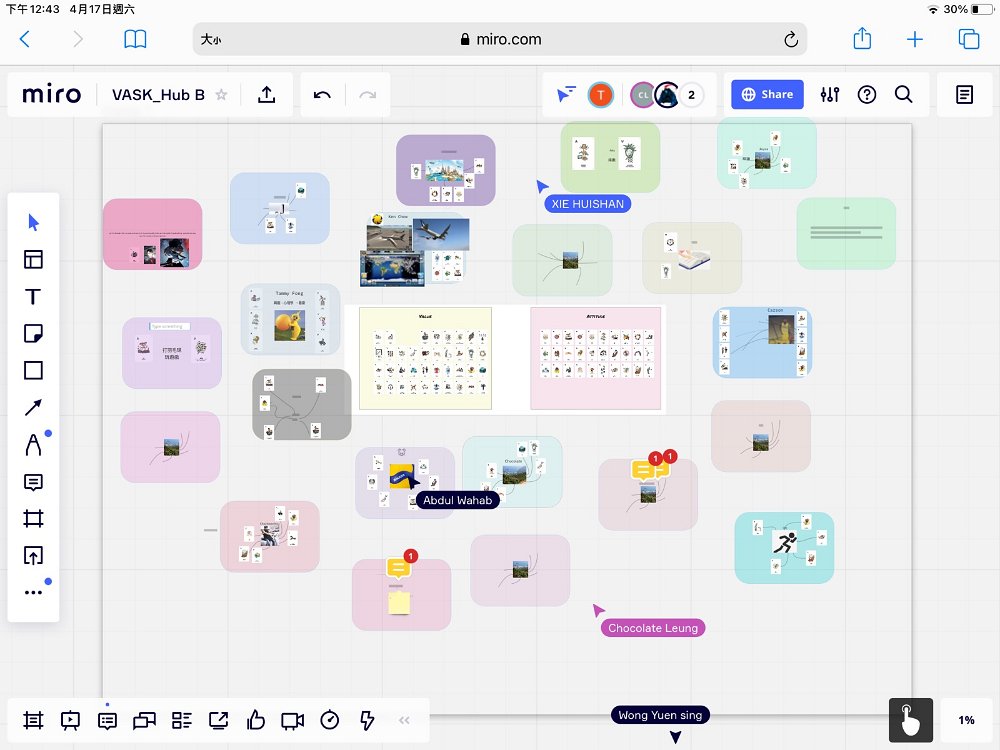Search the board with magnifier icon
The height and width of the screenshot is (750, 1000).
pyautogui.click(x=904, y=94)
